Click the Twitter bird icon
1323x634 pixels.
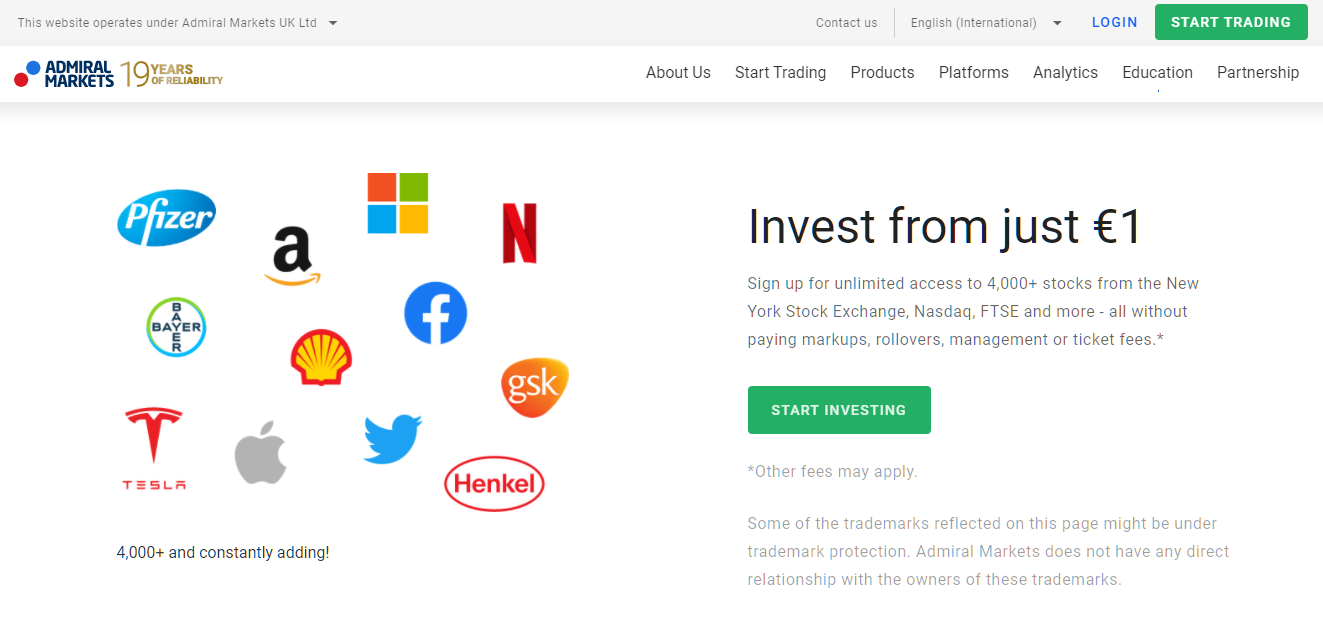(x=392, y=439)
